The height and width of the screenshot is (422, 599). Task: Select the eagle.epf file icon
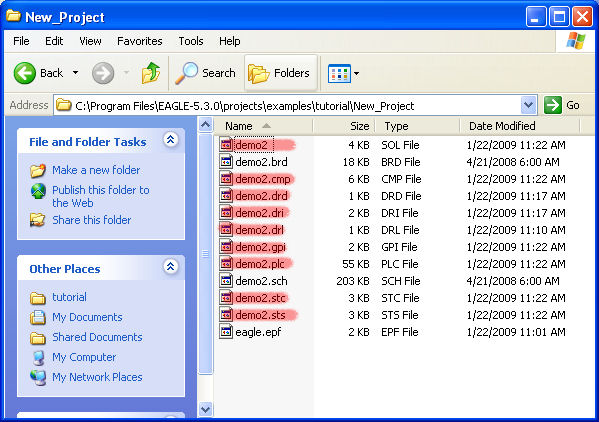(226, 331)
